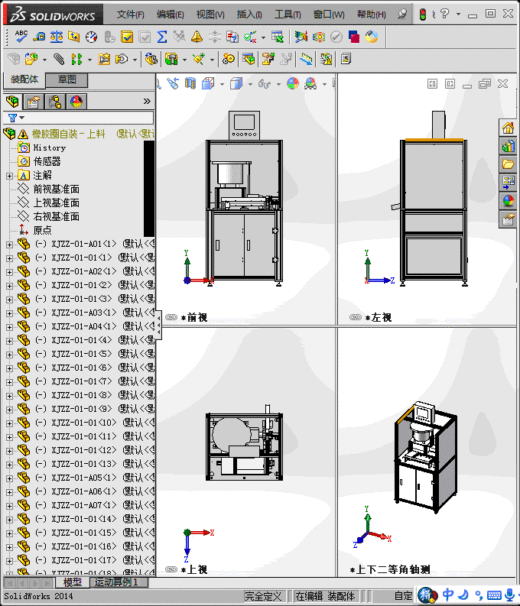520x606 pixels.
Task: Open the Bill of Materials tool
Action: pos(249,59)
